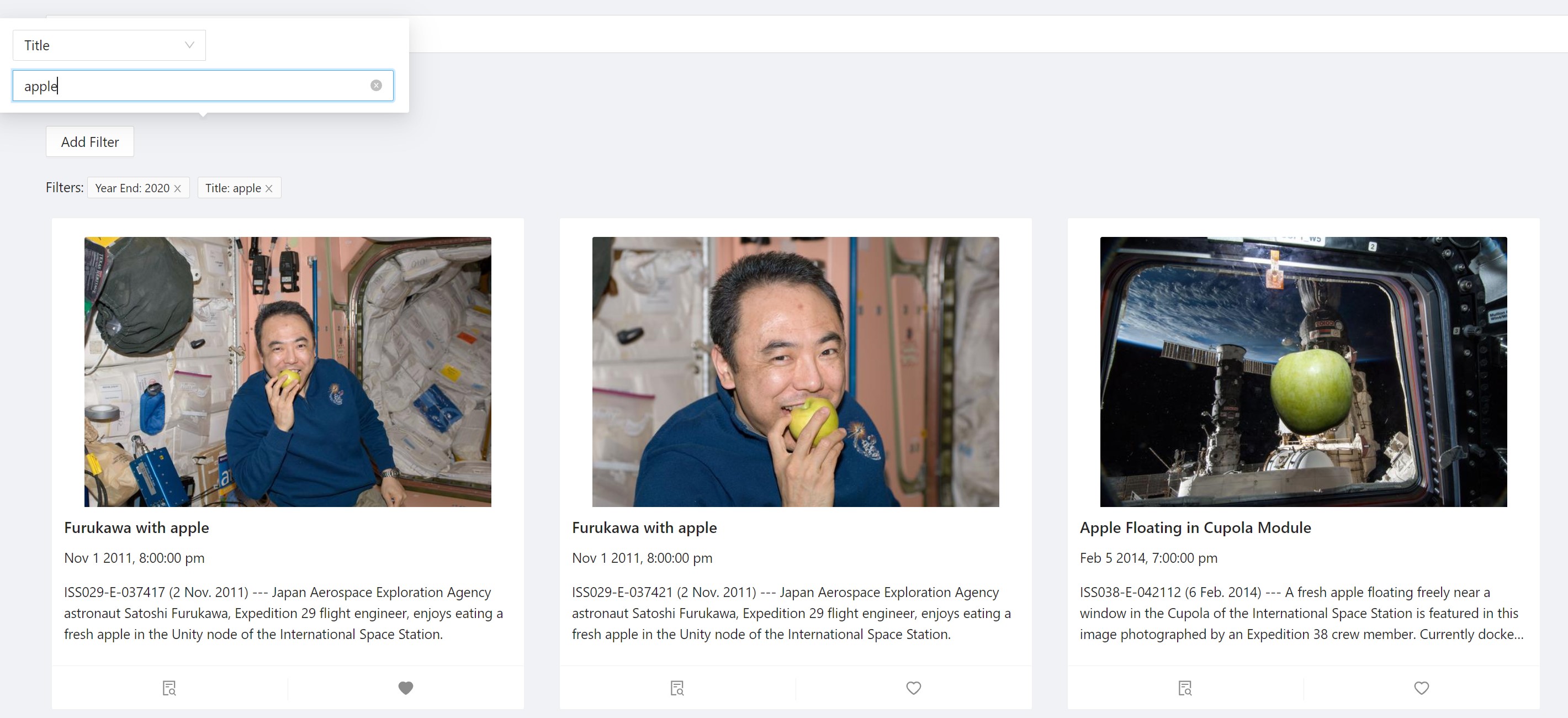Viewport: 1568px width, 718px height.
Task: Favorite Apple Floating in Cupola Module card
Action: click(1421, 688)
